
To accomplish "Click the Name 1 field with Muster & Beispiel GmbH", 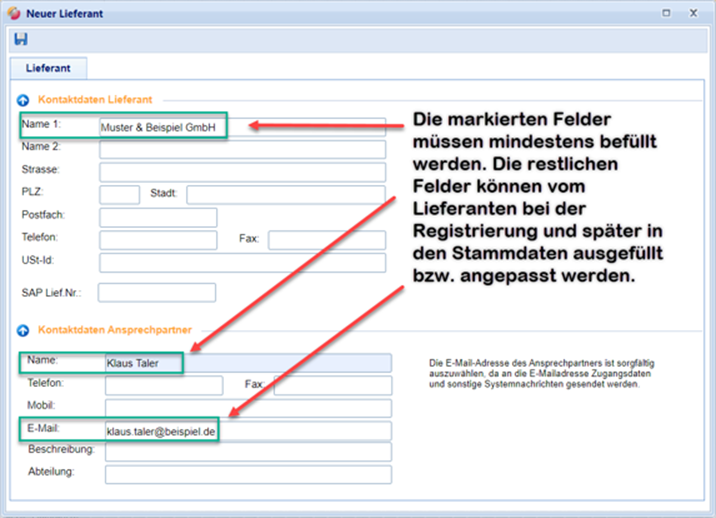I will [x=160, y=127].
